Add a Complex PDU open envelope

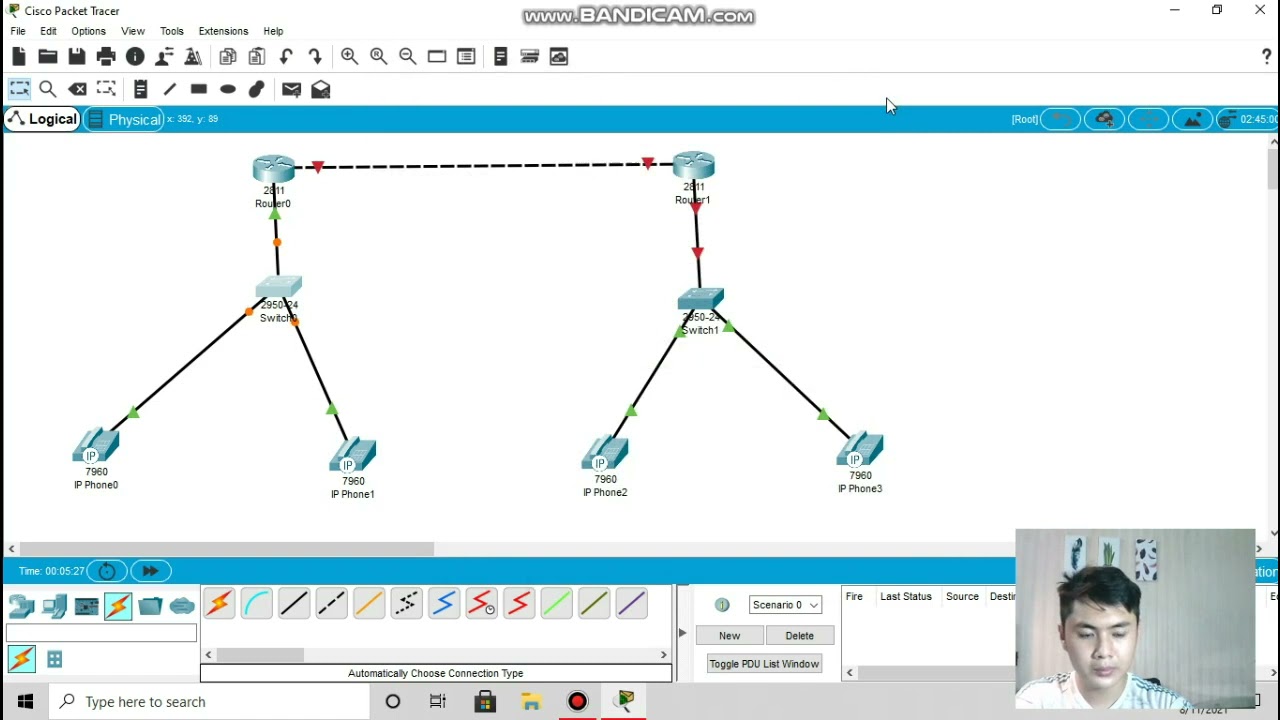click(x=321, y=89)
